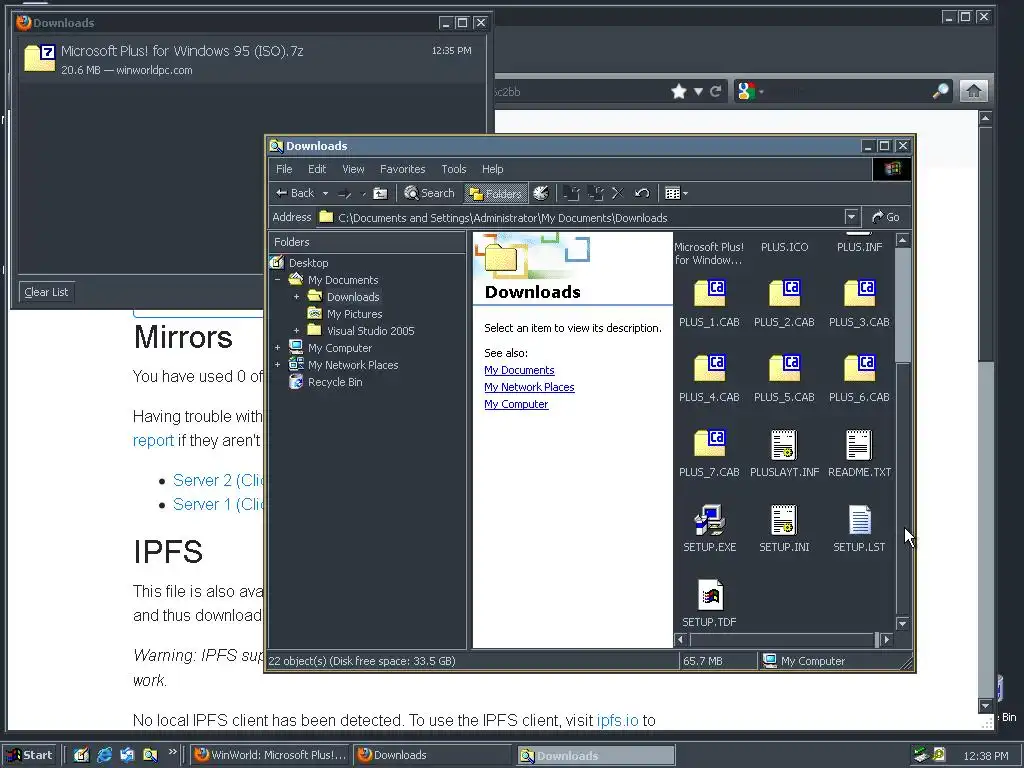Toggle the Folders pane button
Screen dimensions: 1024x768
496,193
